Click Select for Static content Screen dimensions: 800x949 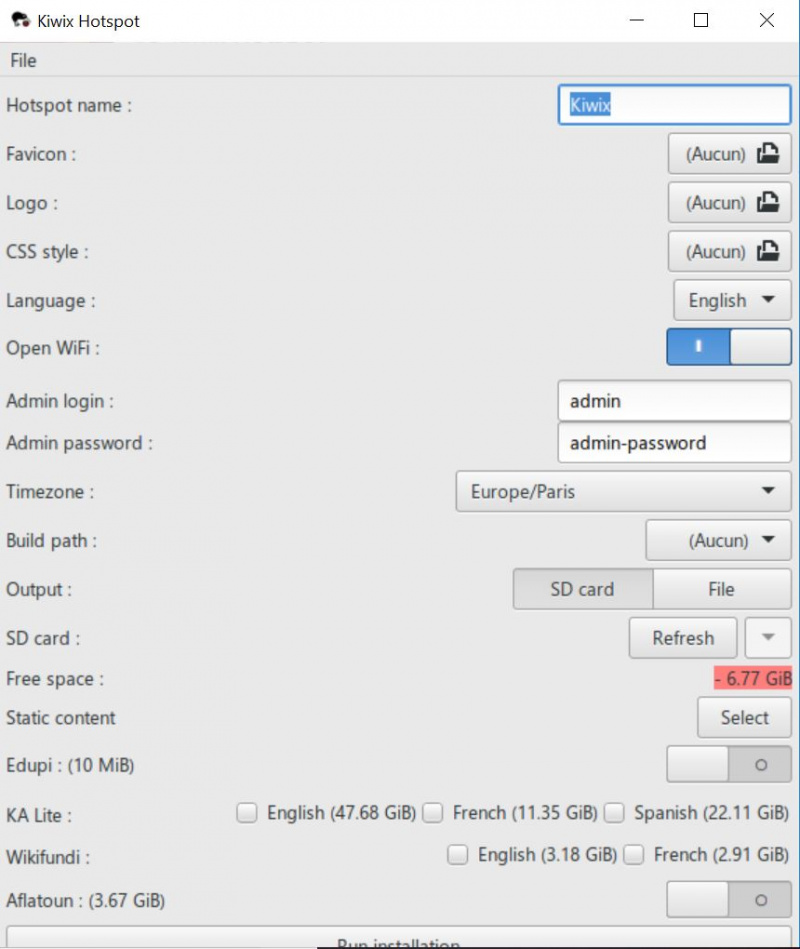(744, 717)
